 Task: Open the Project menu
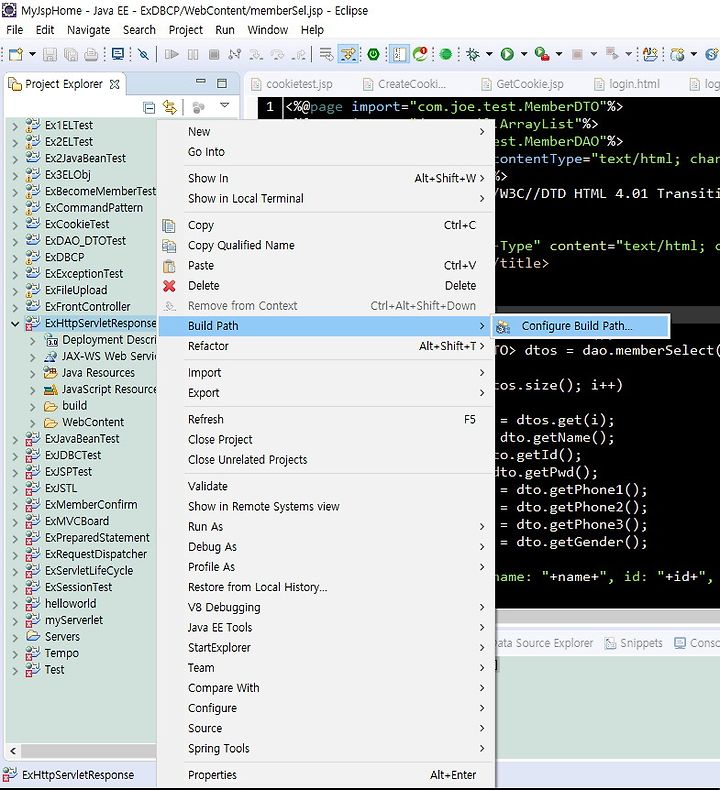coord(185,30)
